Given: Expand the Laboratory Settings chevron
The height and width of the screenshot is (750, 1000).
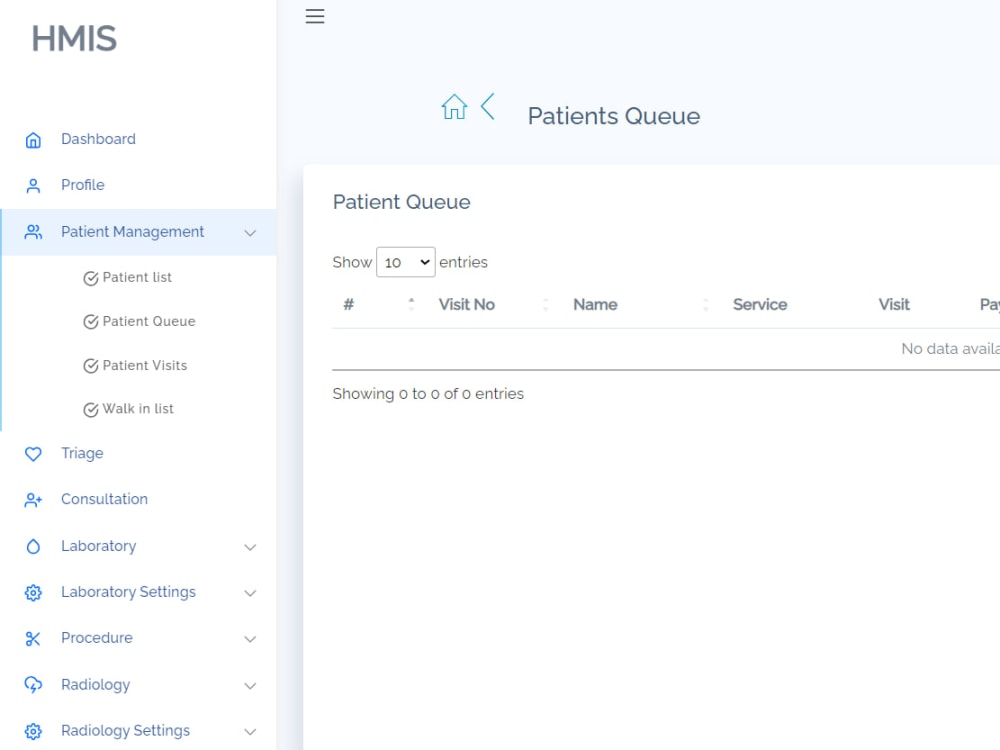Looking at the screenshot, I should pos(250,593).
